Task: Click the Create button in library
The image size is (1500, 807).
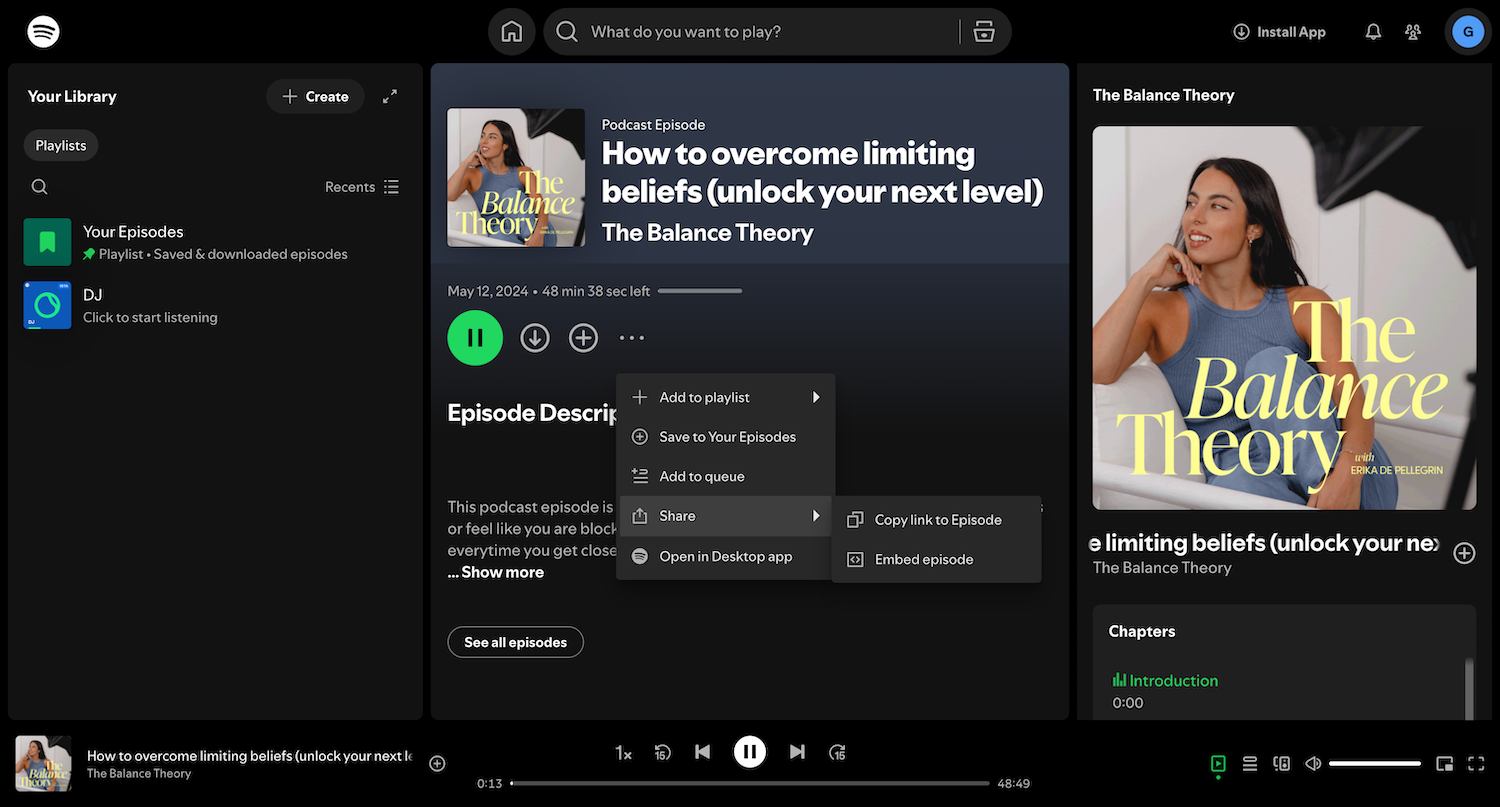Action: 315,96
